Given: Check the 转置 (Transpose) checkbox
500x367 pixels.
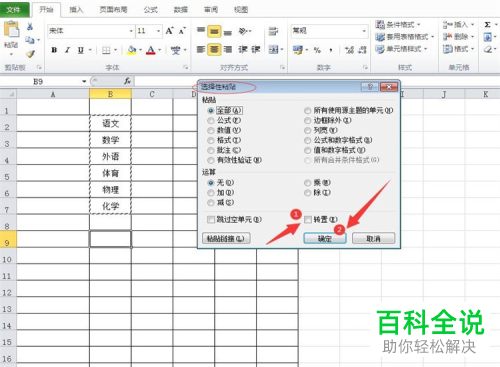Looking at the screenshot, I should 308,219.
